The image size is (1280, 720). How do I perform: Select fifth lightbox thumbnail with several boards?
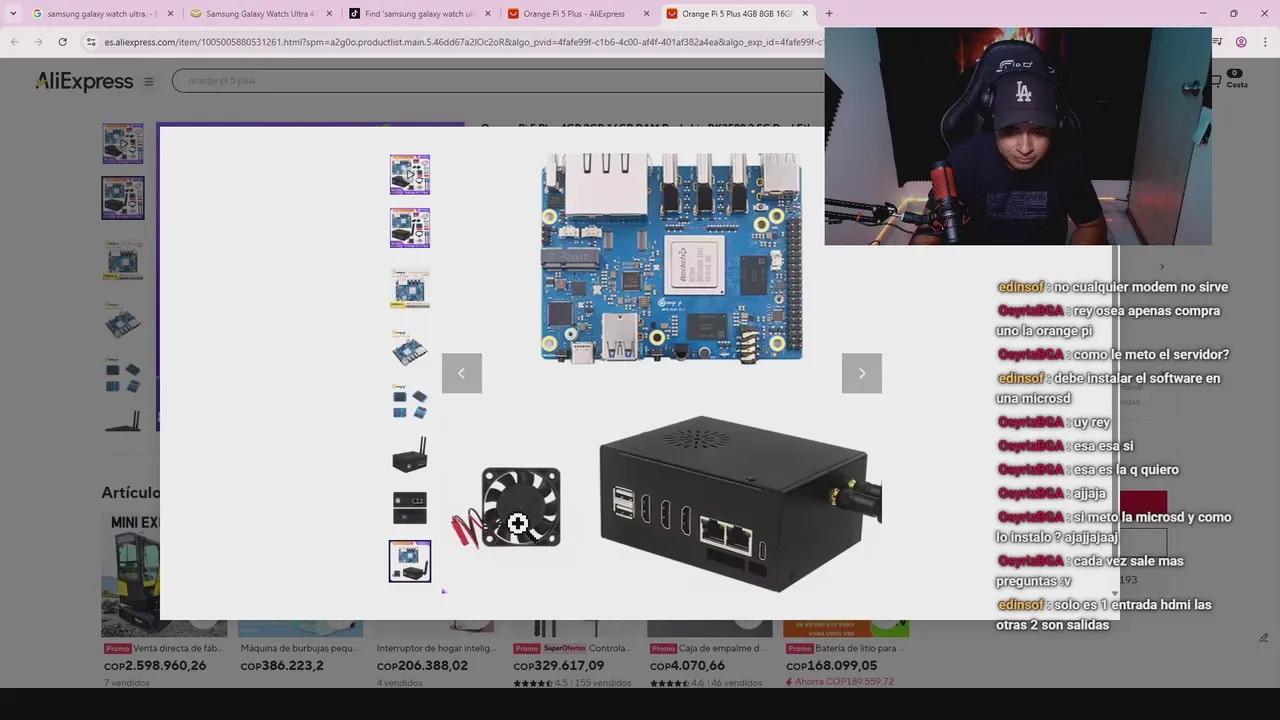click(x=410, y=403)
